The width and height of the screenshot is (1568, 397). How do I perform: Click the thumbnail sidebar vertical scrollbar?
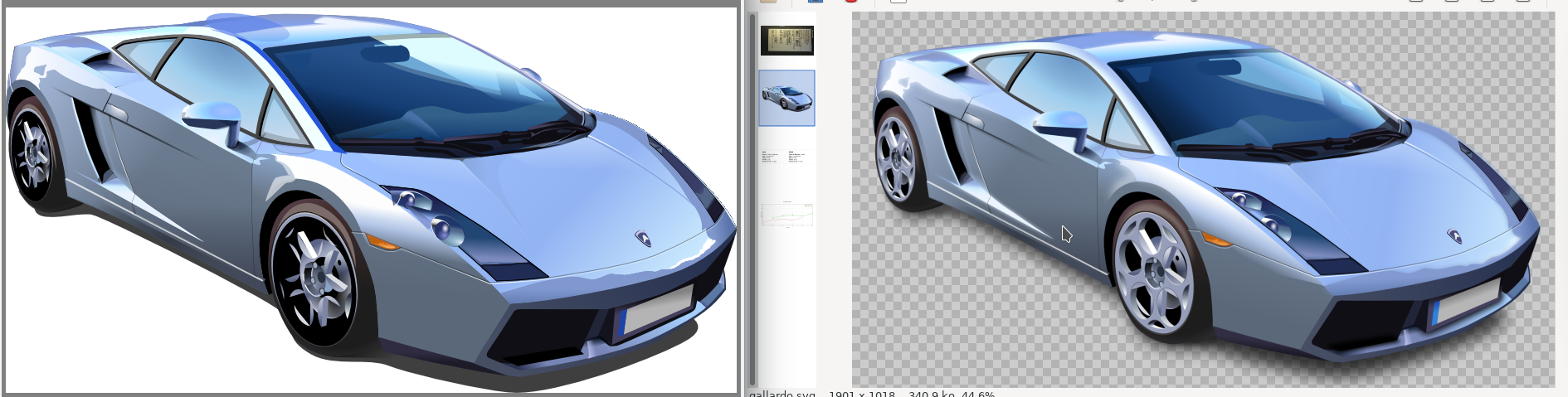(x=752, y=199)
